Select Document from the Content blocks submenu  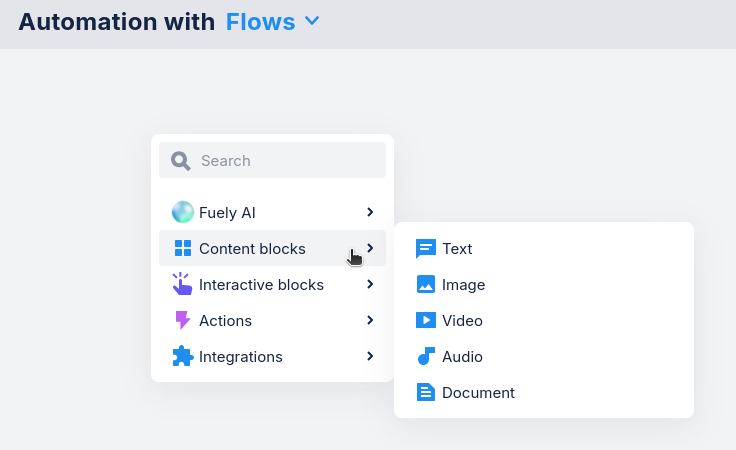(x=478, y=393)
